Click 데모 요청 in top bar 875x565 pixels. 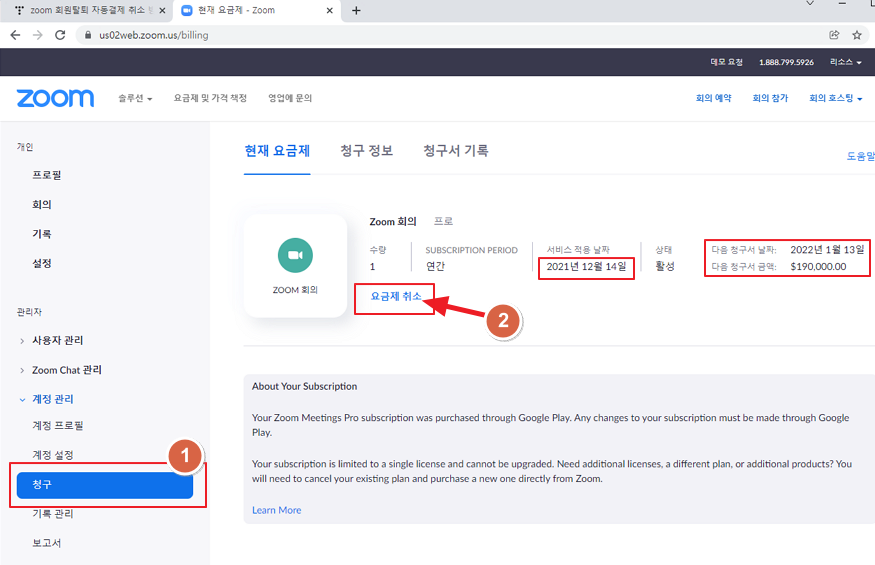click(x=726, y=62)
